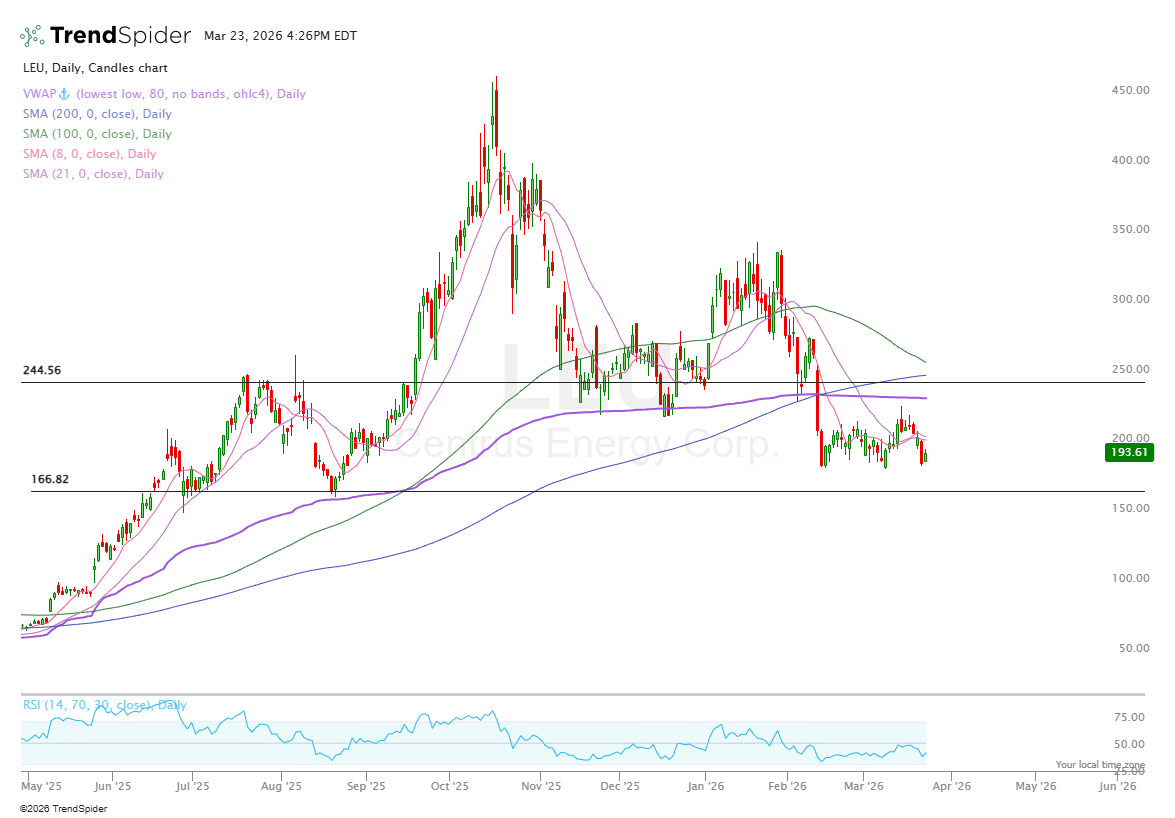The width and height of the screenshot is (1175, 818).
Task: Click the Sep '25 date axis label
Action: pos(366,786)
